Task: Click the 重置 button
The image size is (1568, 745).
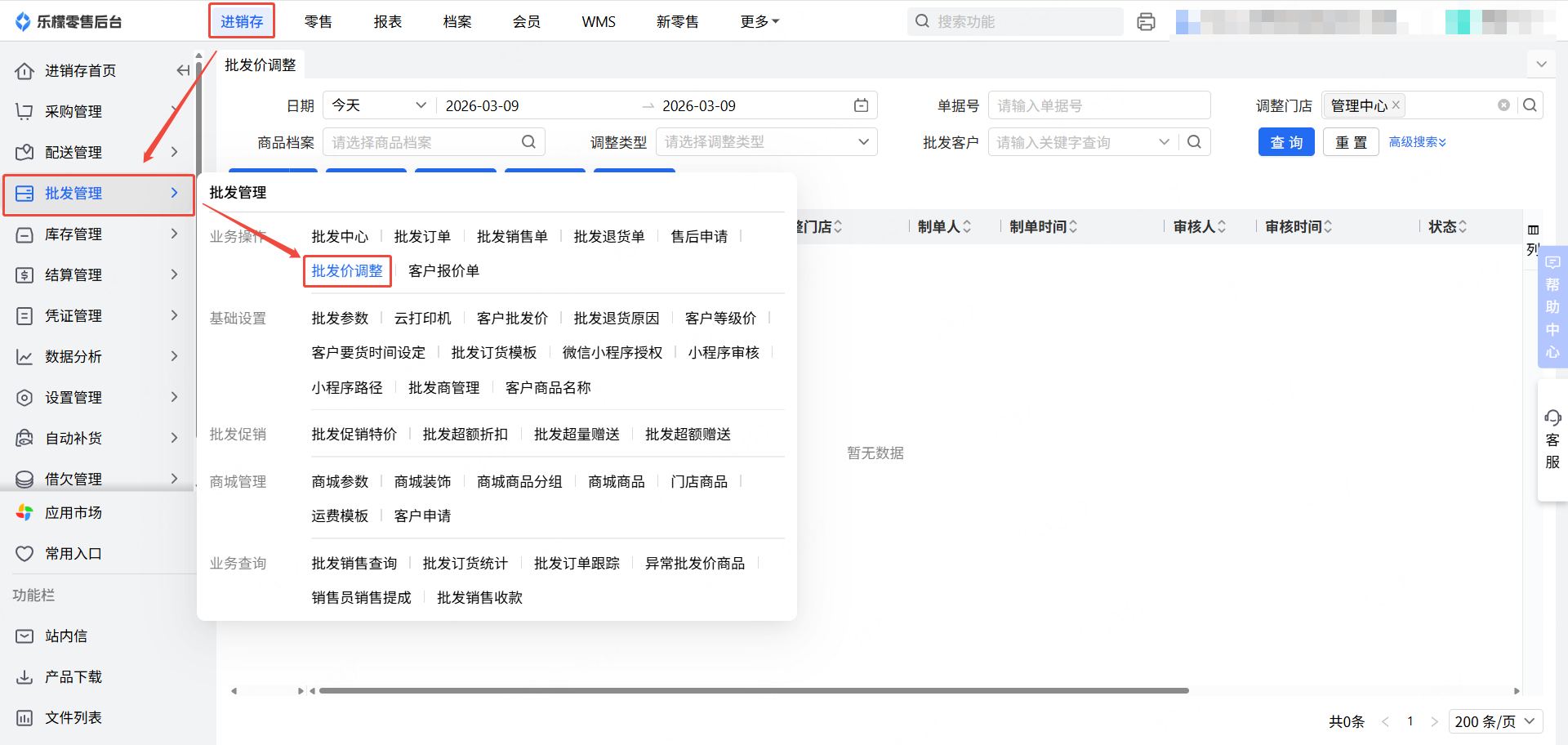Action: pyautogui.click(x=1351, y=142)
